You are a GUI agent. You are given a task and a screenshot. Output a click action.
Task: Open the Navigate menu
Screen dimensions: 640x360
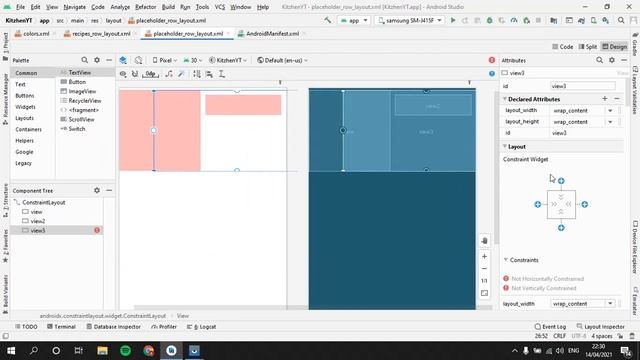tap(75, 7)
